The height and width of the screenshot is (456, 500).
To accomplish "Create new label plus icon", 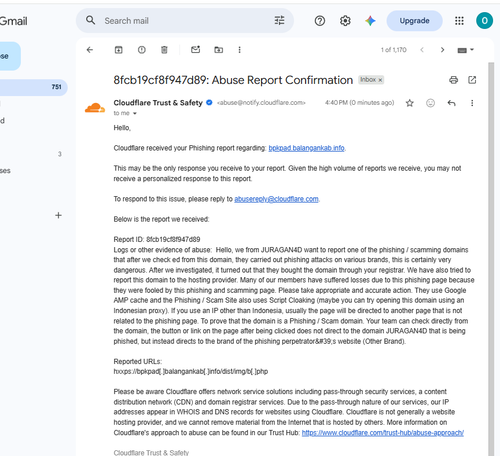I will [58, 215].
